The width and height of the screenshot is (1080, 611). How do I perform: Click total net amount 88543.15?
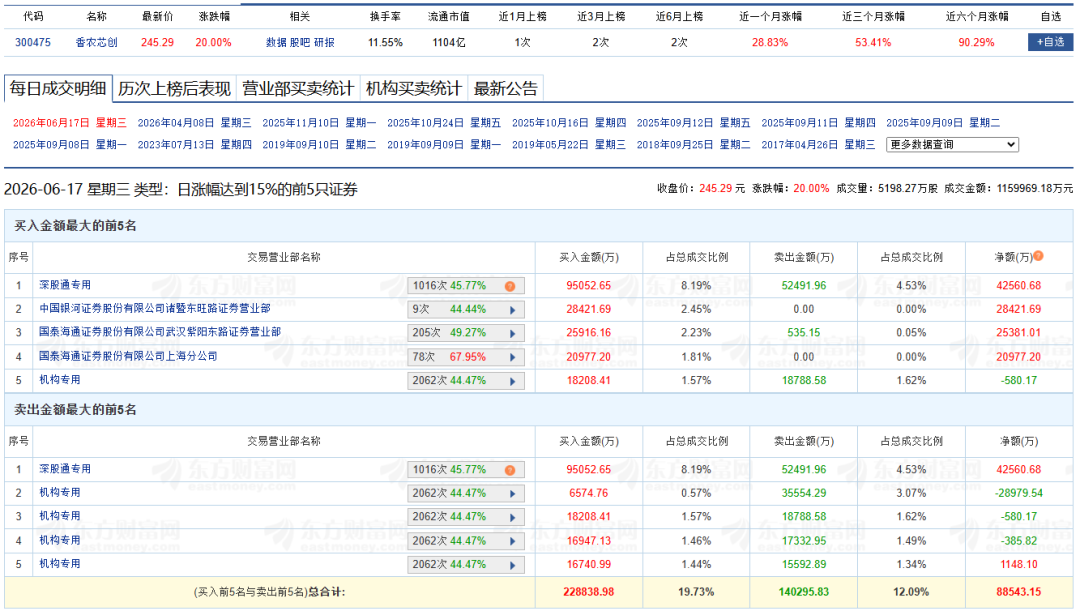click(1018, 592)
